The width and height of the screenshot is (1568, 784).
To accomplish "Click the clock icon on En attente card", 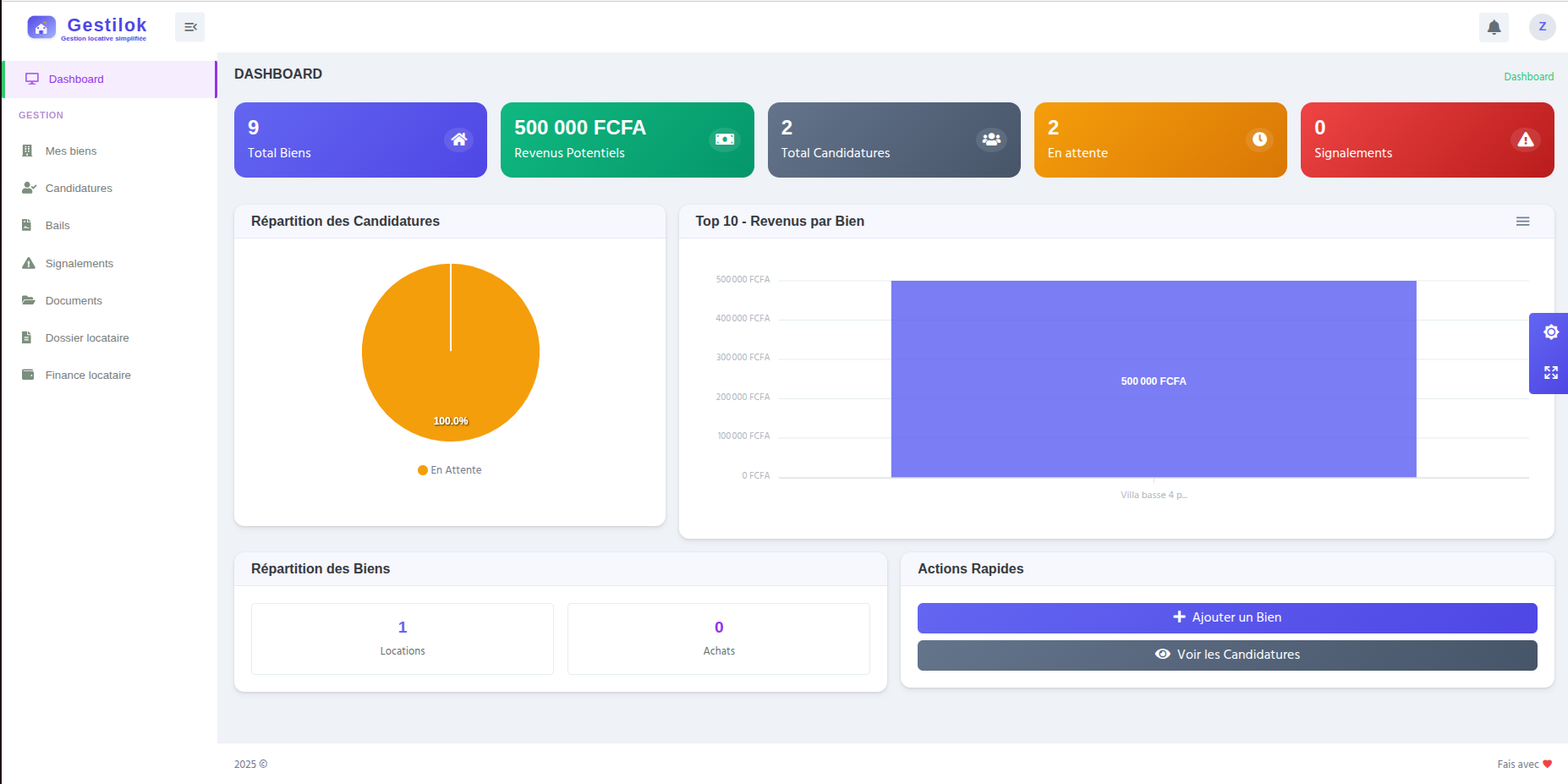I will (x=1258, y=139).
